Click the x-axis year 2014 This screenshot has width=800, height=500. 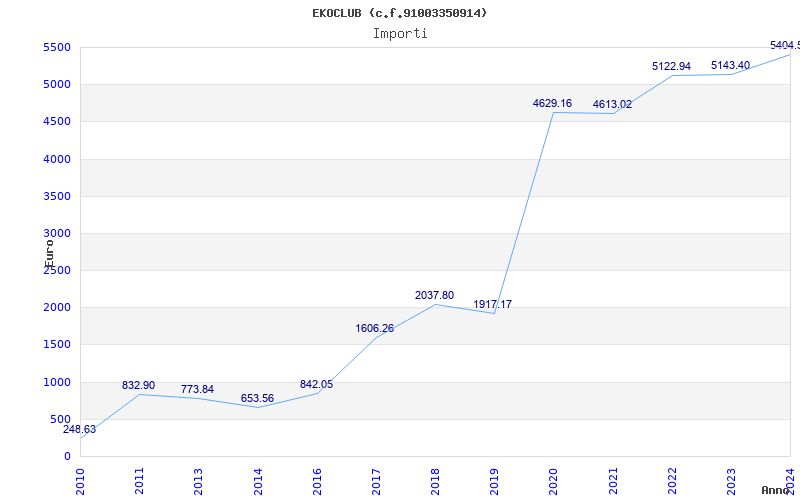point(258,481)
